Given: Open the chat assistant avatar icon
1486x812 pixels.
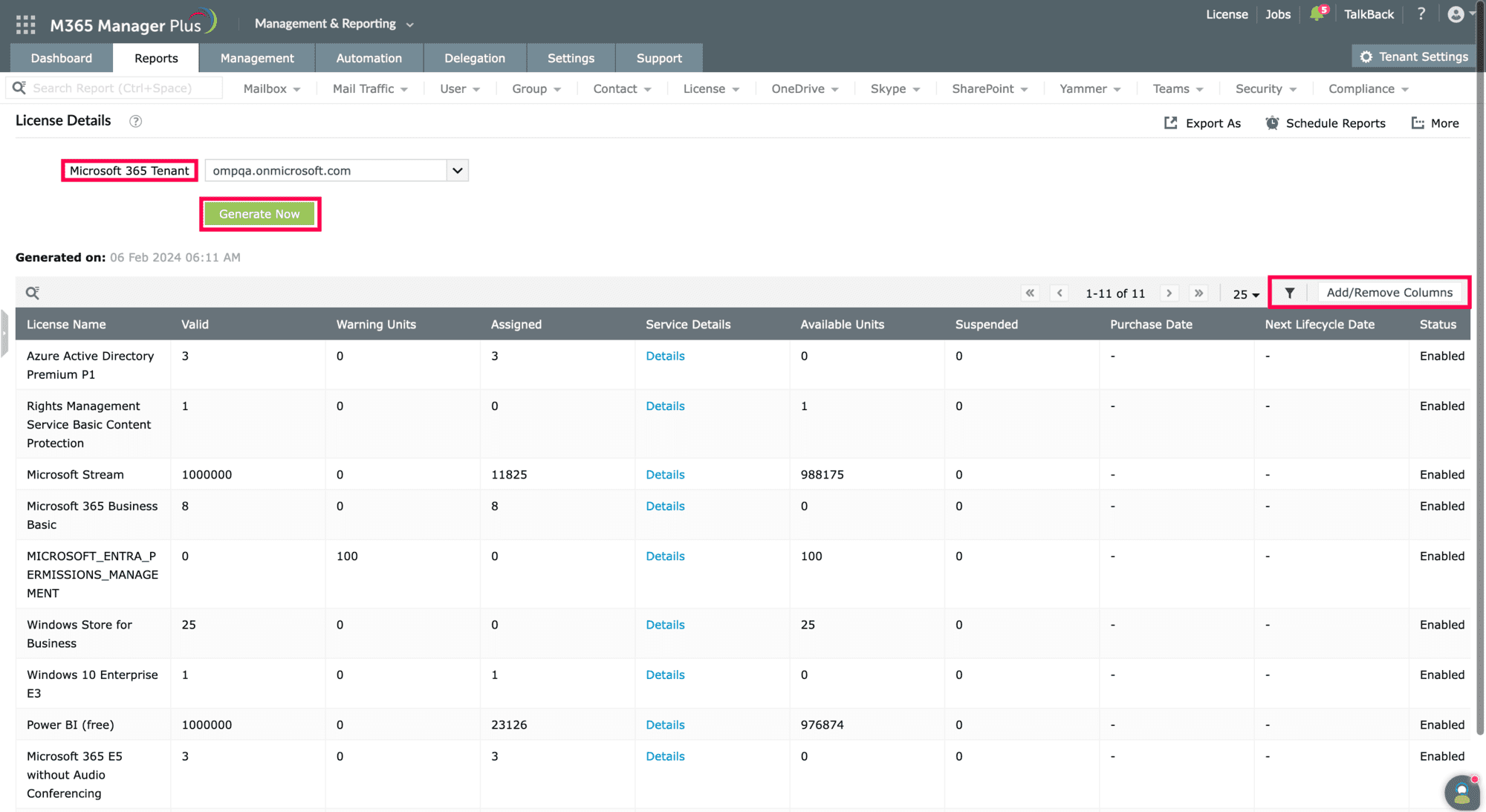Looking at the screenshot, I should pos(1461,792).
